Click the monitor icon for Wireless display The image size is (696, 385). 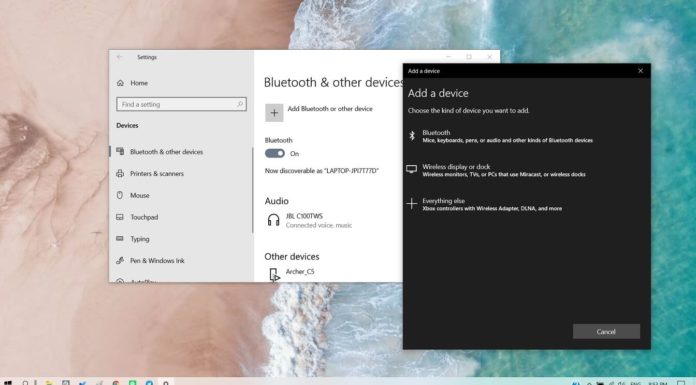pyautogui.click(x=411, y=169)
